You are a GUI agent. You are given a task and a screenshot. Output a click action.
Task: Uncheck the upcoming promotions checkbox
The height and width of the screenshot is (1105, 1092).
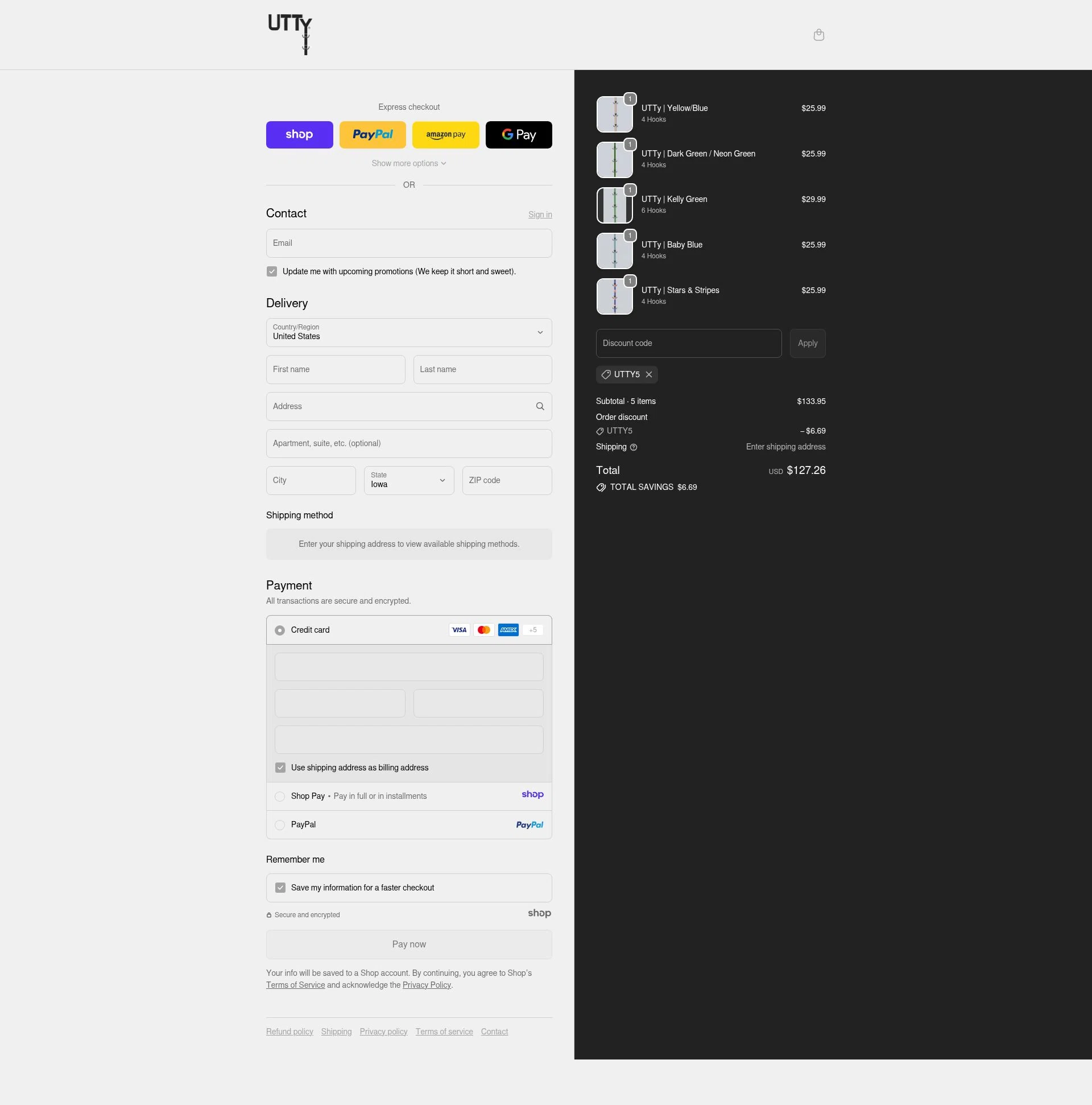click(x=271, y=271)
